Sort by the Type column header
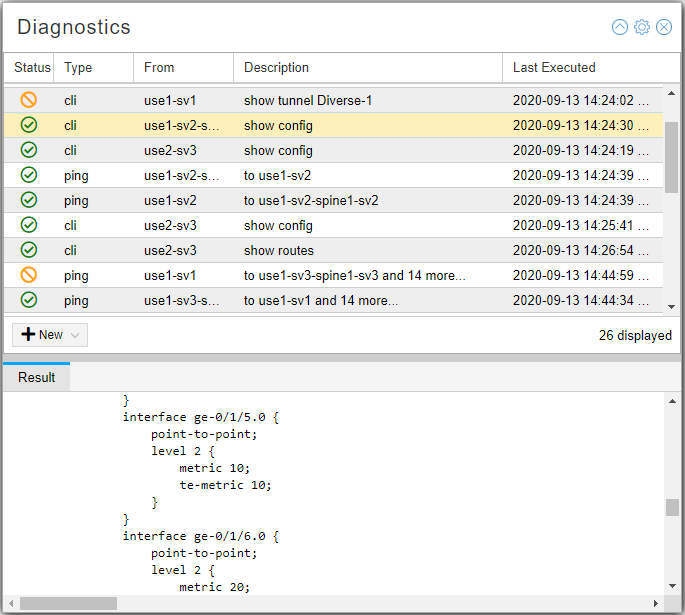This screenshot has height=615, width=685. [78, 68]
